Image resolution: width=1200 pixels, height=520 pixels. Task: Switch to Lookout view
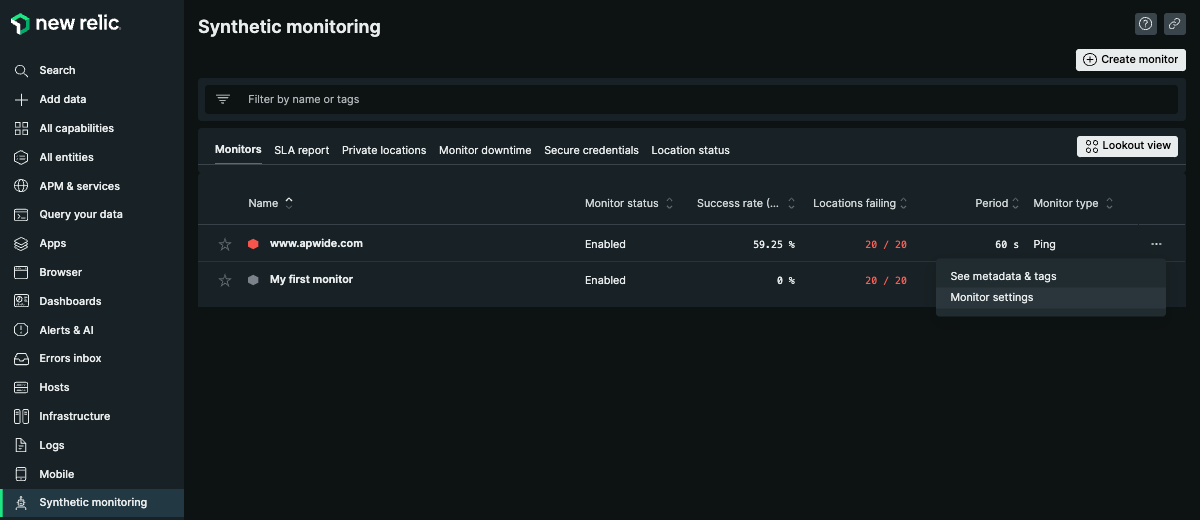(1127, 146)
